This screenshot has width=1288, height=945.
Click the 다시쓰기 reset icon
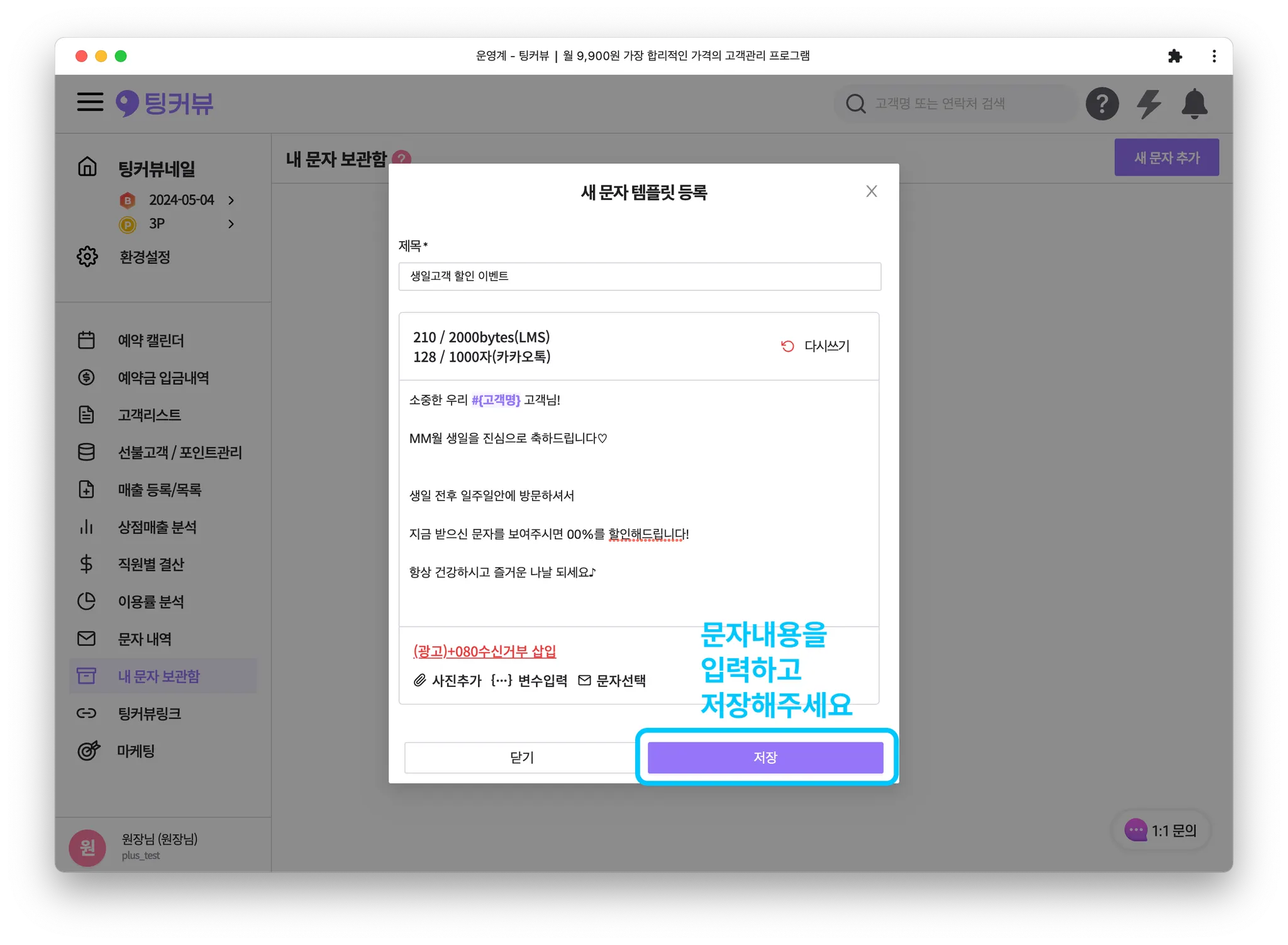[787, 346]
